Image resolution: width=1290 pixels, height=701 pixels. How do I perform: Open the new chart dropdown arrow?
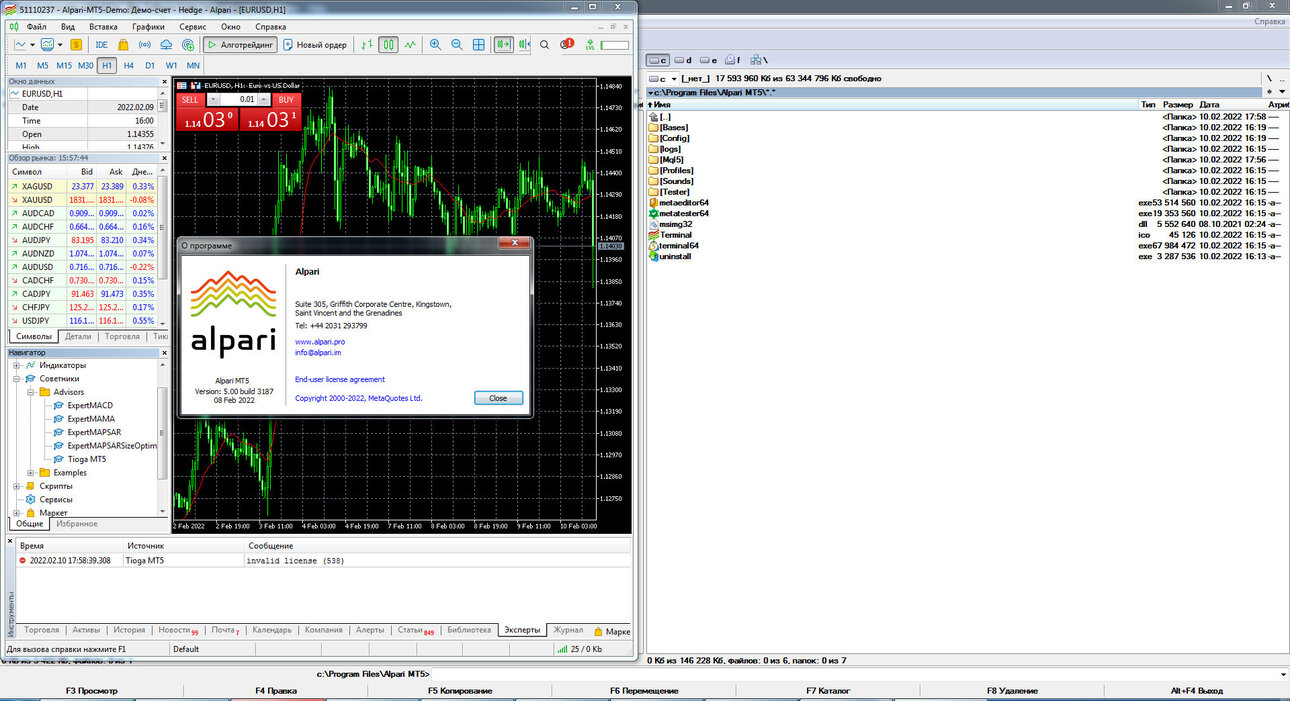[33, 45]
